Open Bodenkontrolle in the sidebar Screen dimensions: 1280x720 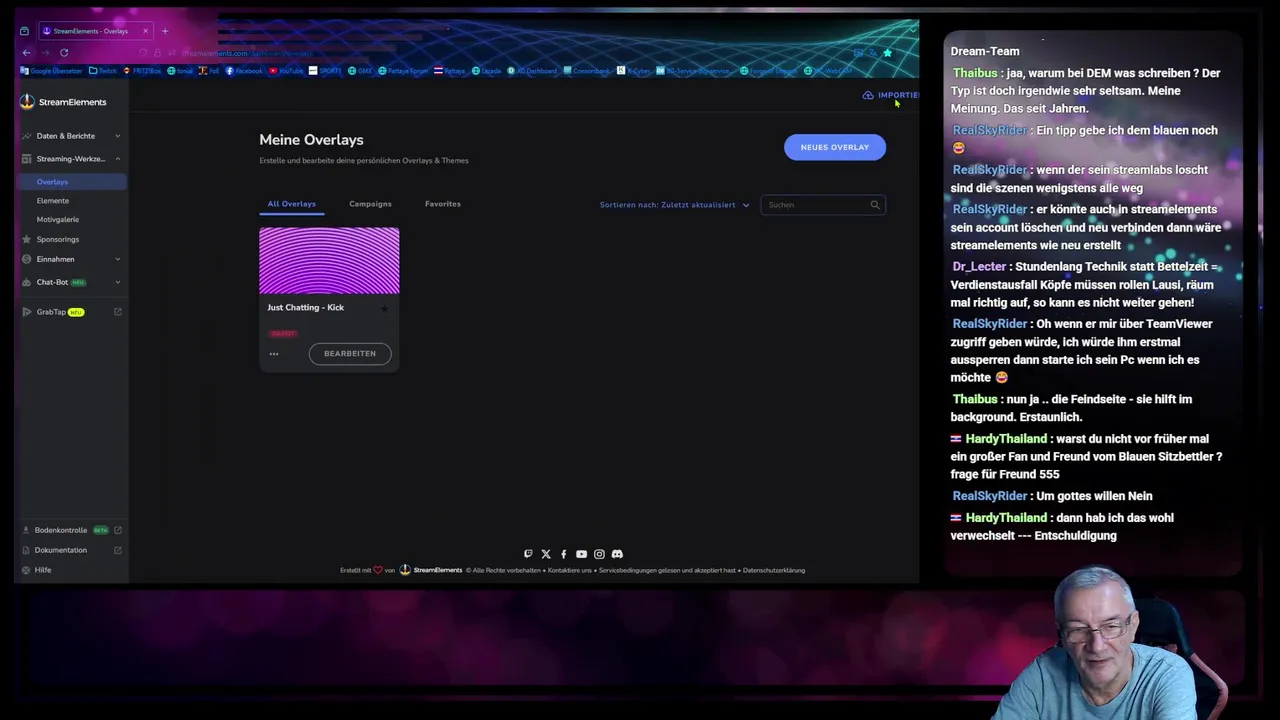[61, 530]
